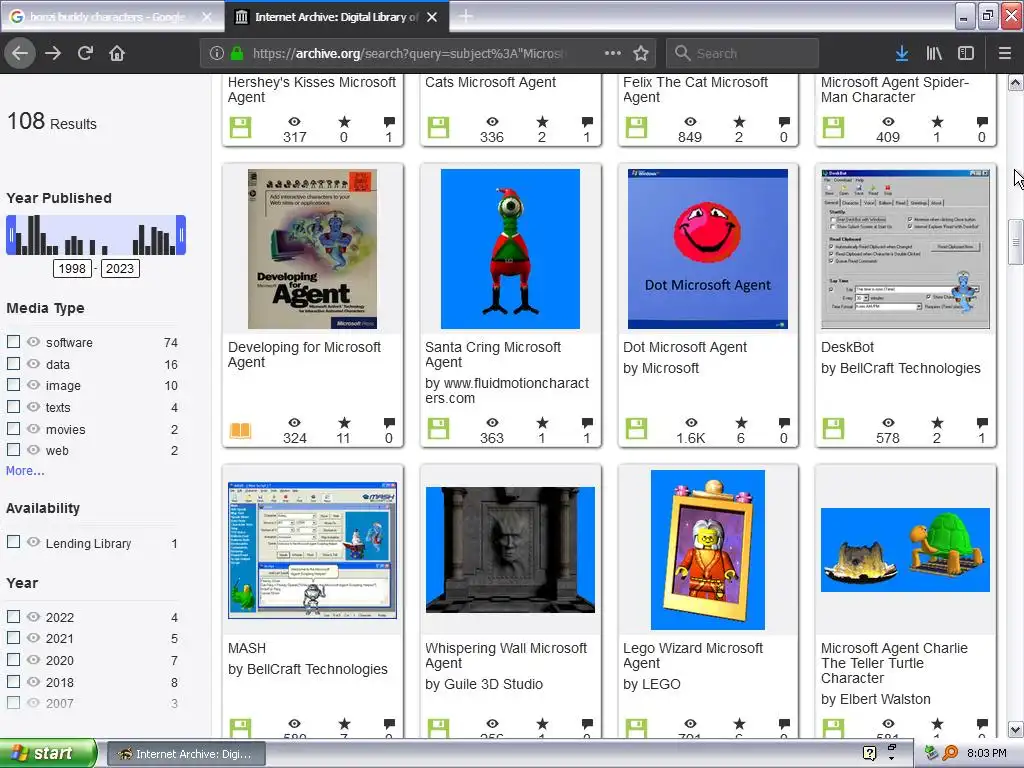Viewport: 1024px width, 768px height.
Task: Go back to the previous page
Action: point(20,53)
